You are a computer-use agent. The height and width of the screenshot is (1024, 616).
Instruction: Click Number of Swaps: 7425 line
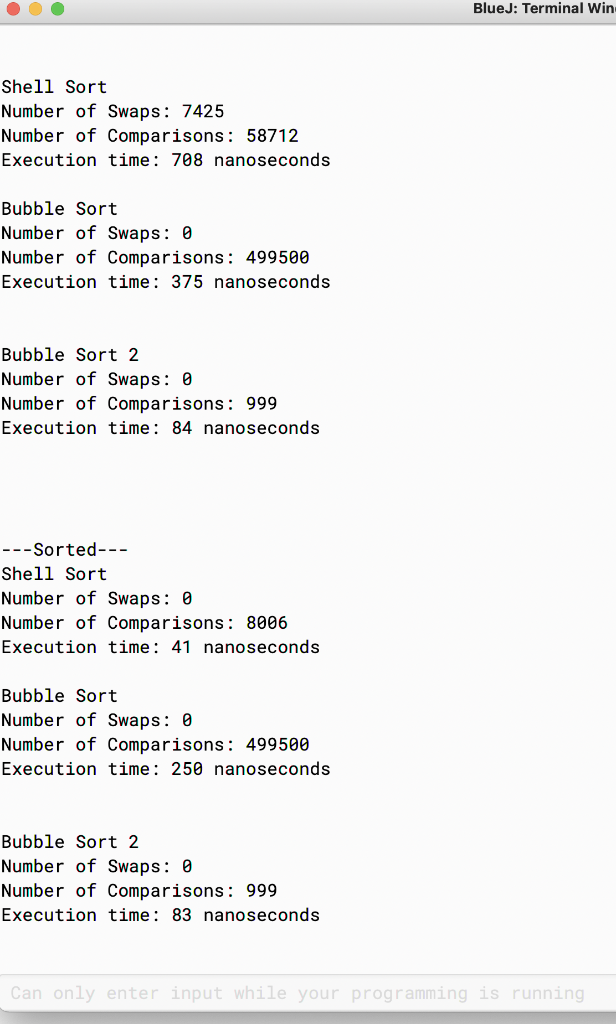click(112, 111)
